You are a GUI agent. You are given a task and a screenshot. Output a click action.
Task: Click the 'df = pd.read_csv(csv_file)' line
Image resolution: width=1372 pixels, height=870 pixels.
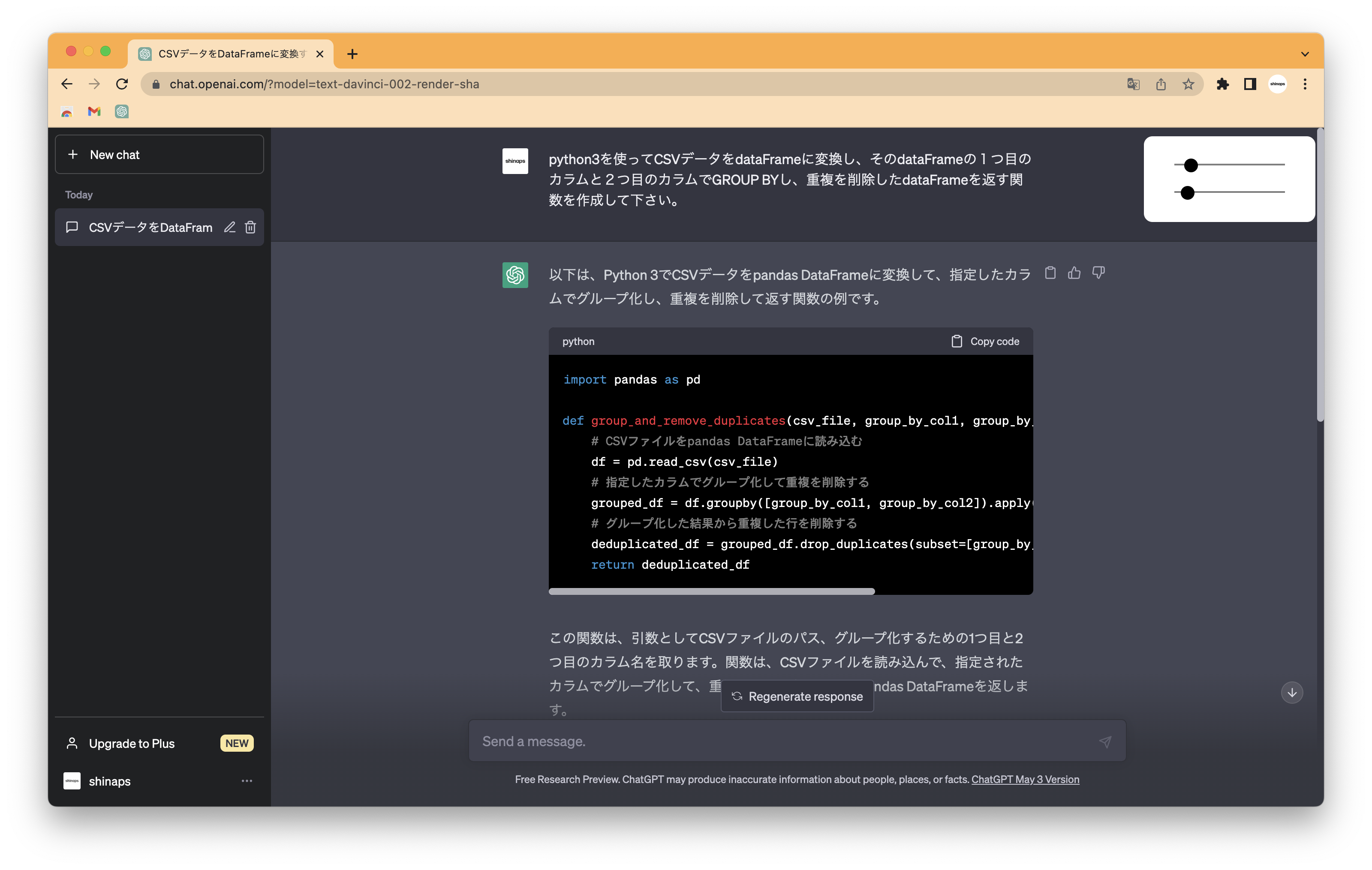point(684,462)
